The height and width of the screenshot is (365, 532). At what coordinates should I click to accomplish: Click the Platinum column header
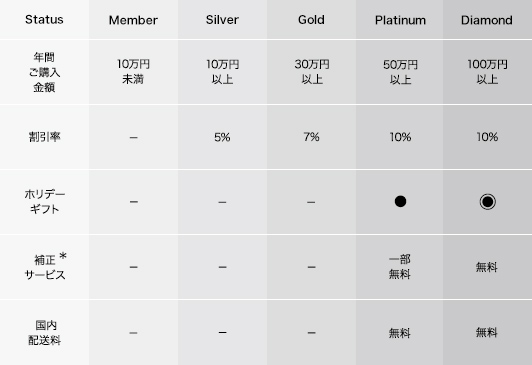(x=400, y=20)
